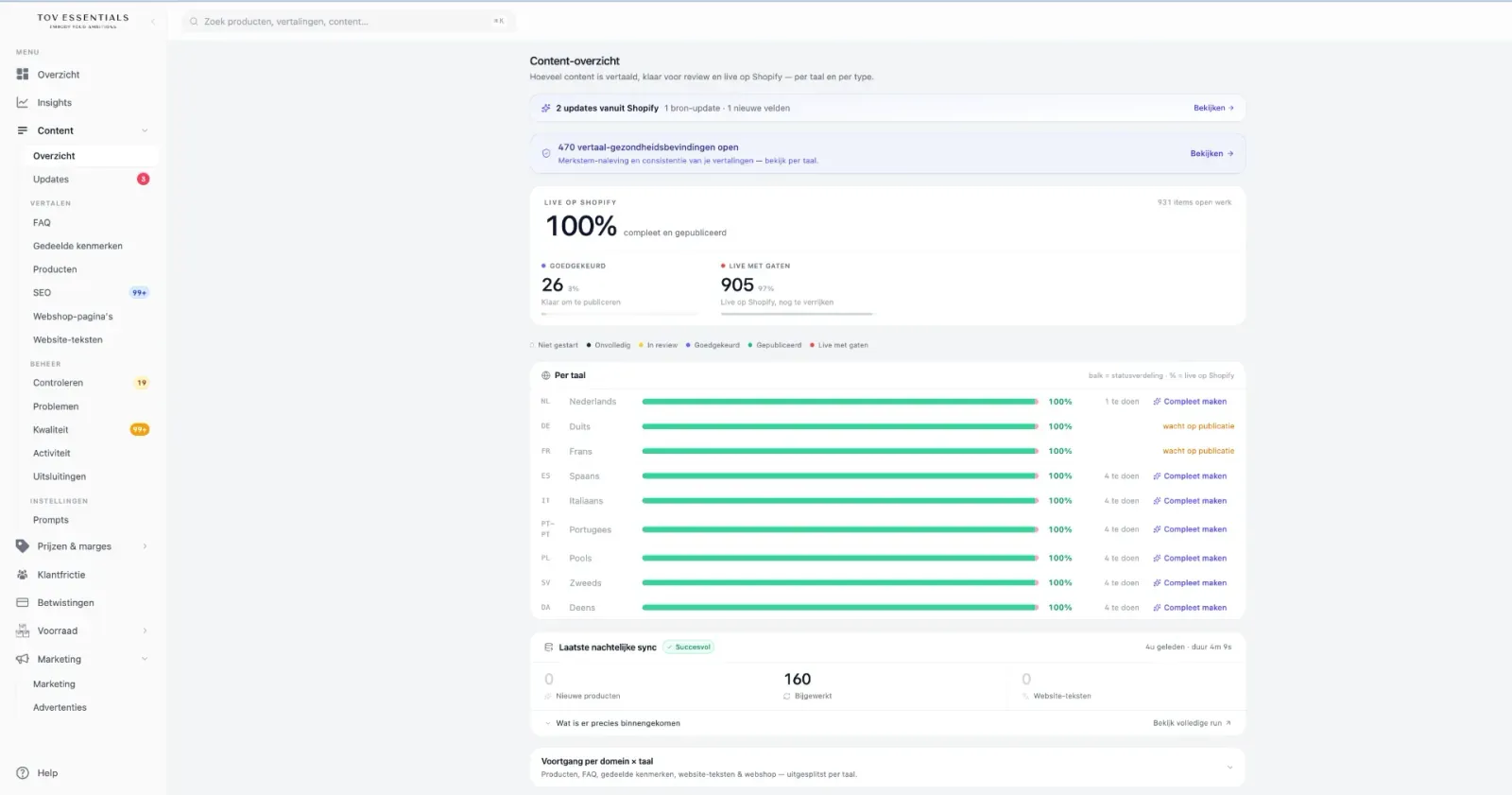Collapse the Content menu chevron
Viewport: 1512px width, 795px height.
(145, 130)
